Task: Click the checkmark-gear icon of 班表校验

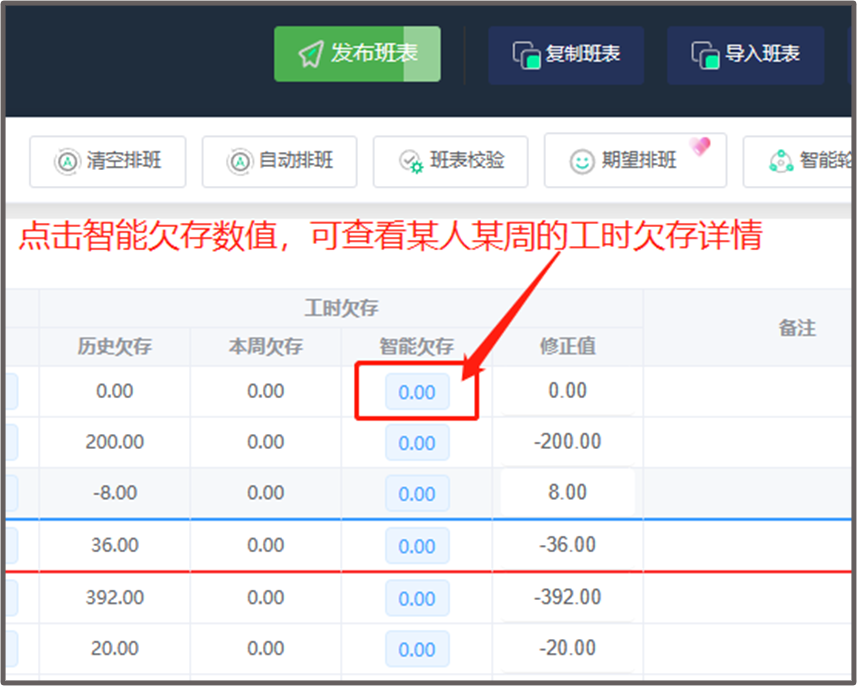Action: click(410, 161)
